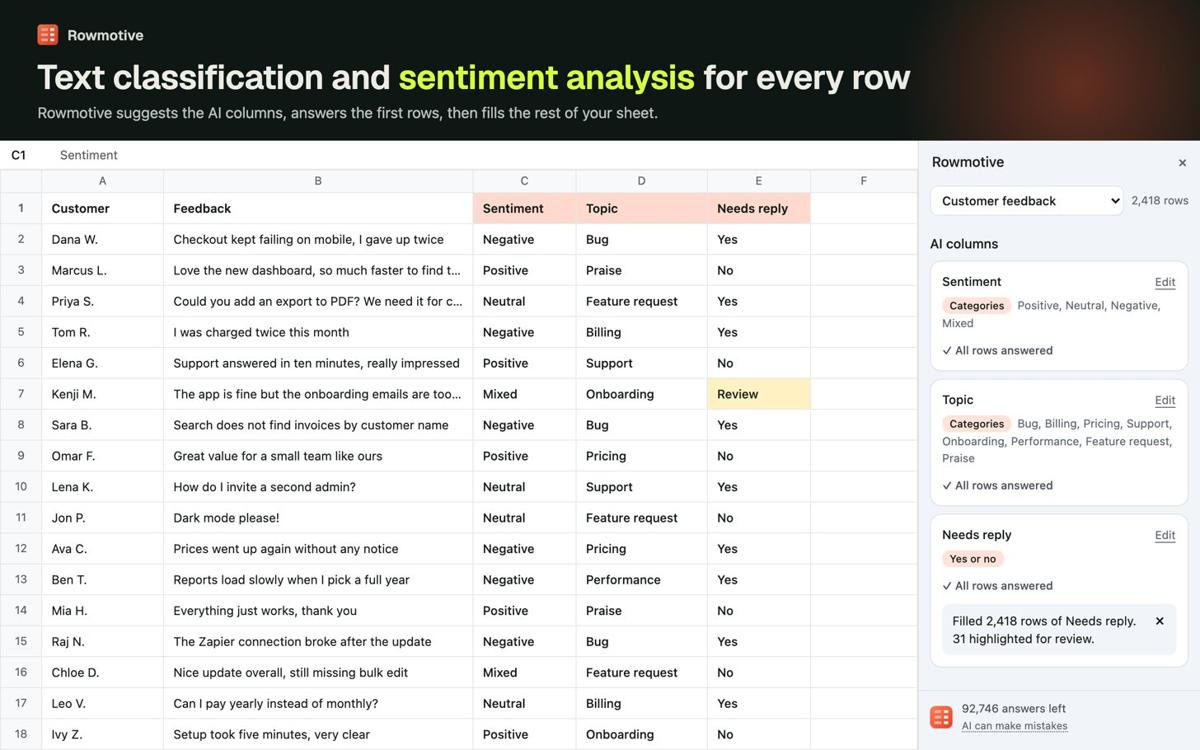
Task: Click the Onboarding topic cell for Ivy Z.
Action: coord(641,734)
